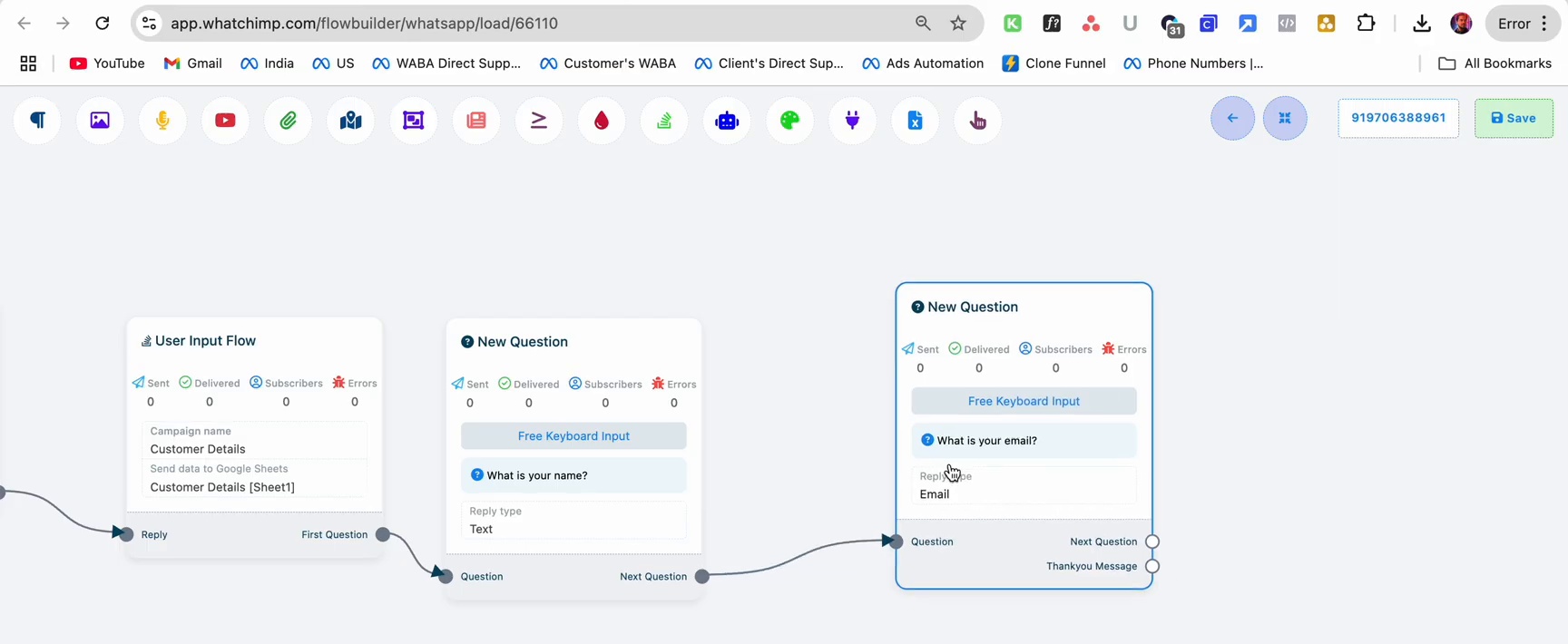
Task: Open the Chrome profile avatar
Action: tap(1461, 24)
